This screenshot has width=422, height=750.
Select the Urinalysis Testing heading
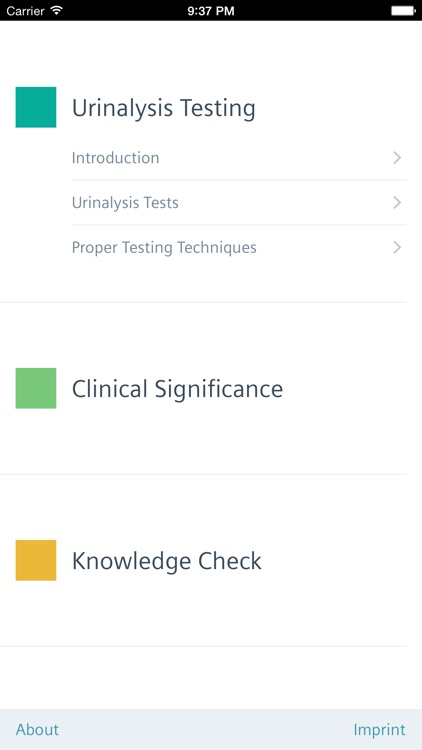click(x=164, y=108)
